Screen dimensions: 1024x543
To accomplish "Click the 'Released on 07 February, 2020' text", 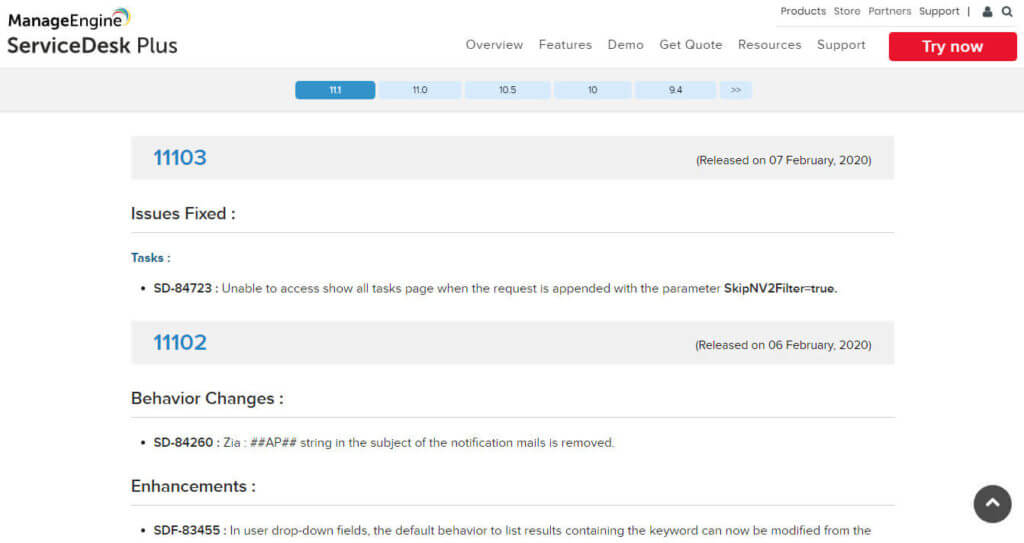I will point(784,160).
